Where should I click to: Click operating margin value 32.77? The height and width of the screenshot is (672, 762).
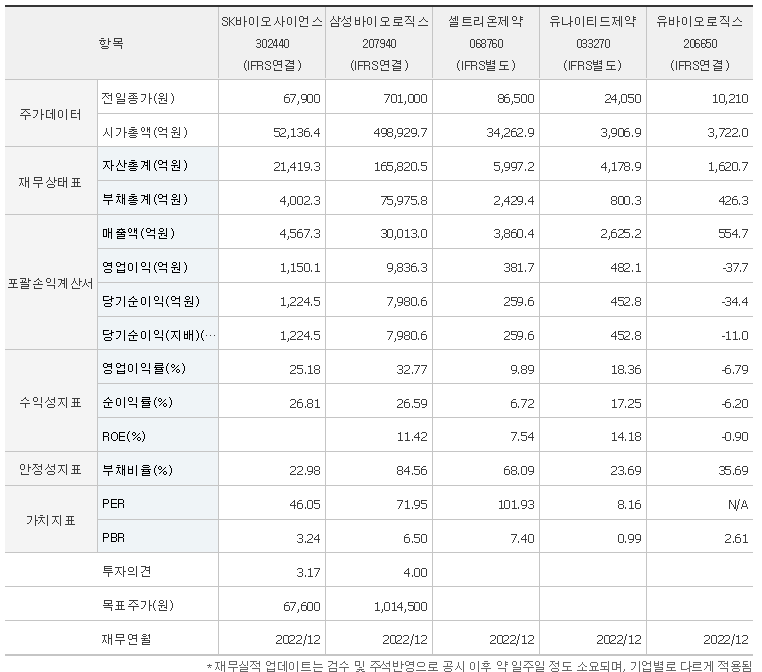pyautogui.click(x=412, y=370)
